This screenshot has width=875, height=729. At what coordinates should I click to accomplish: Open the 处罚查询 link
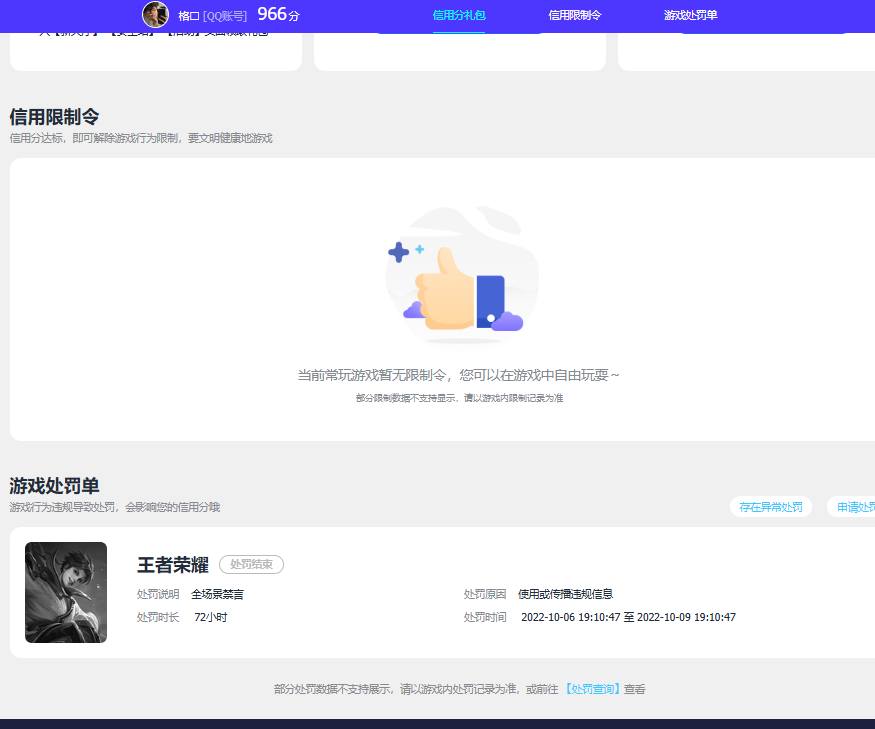(x=591, y=689)
